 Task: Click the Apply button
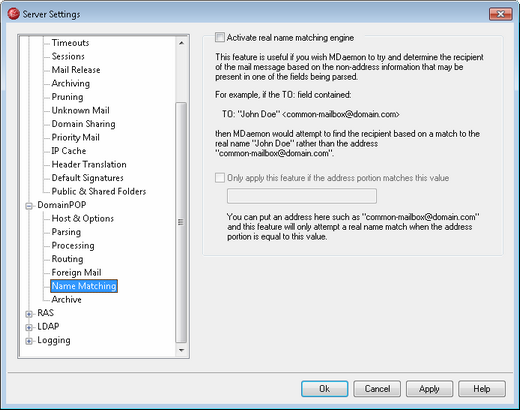point(429,389)
